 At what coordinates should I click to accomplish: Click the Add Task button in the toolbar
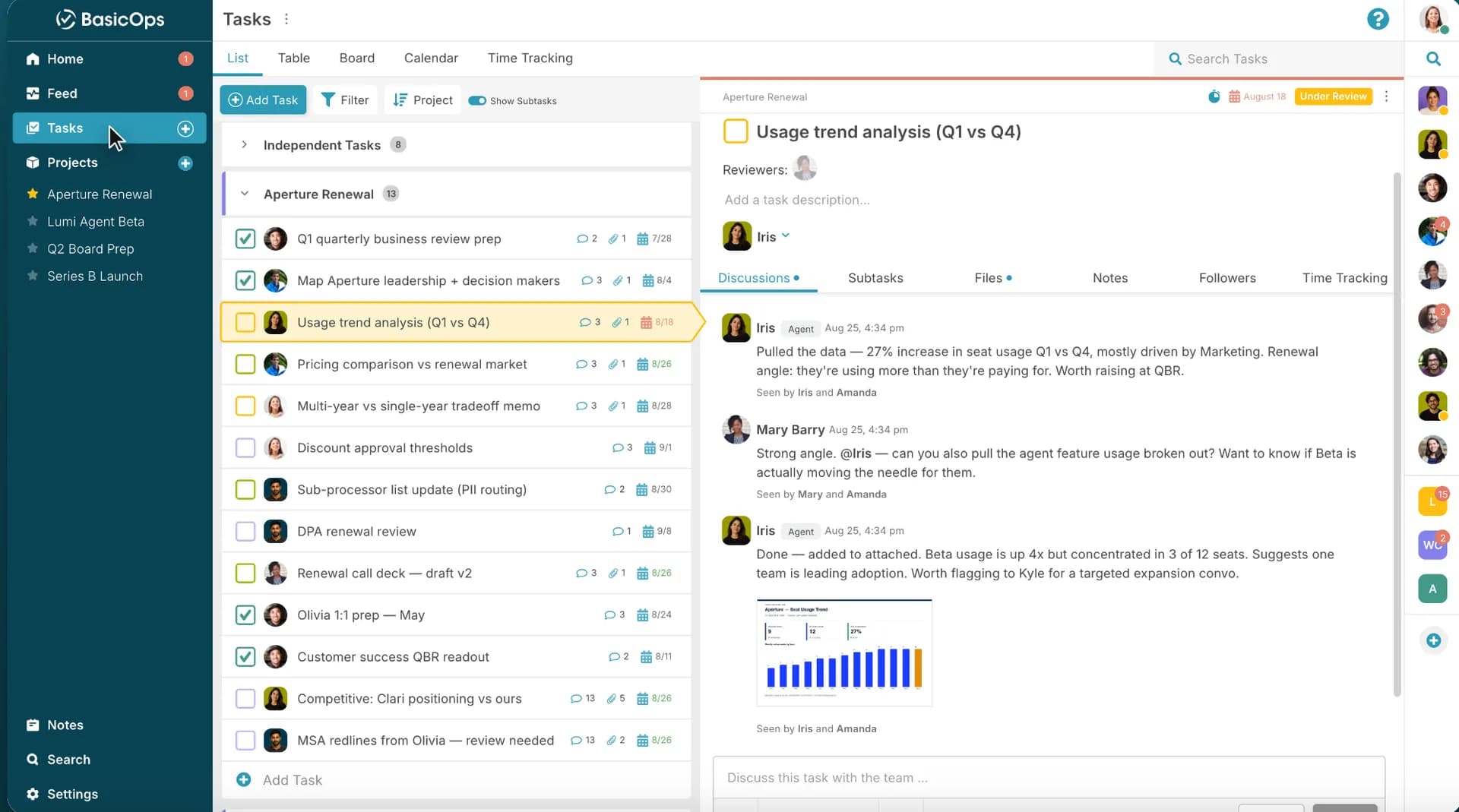point(263,100)
